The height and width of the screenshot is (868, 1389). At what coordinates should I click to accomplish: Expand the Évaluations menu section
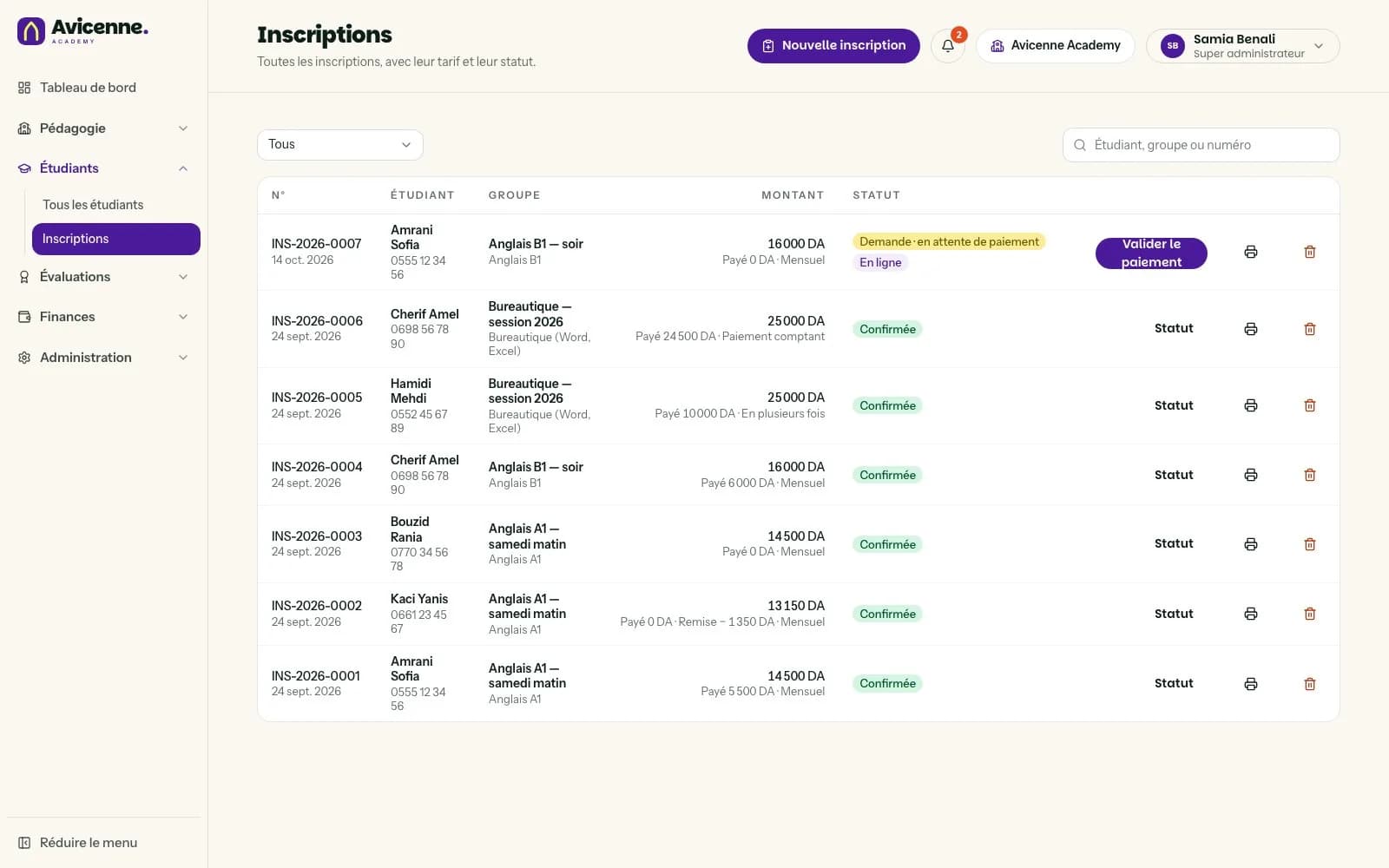click(x=103, y=277)
